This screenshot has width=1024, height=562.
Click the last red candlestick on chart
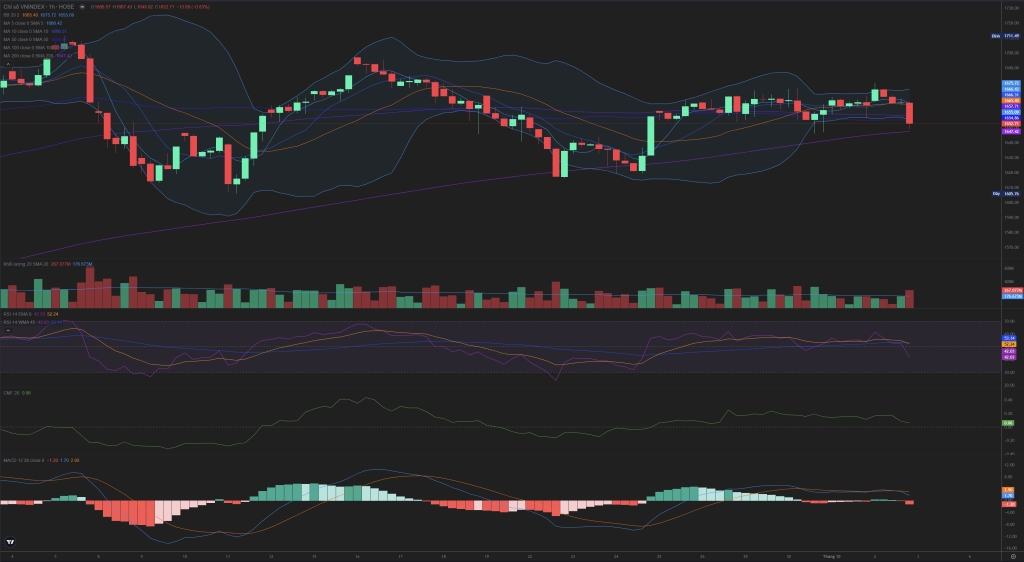[909, 113]
